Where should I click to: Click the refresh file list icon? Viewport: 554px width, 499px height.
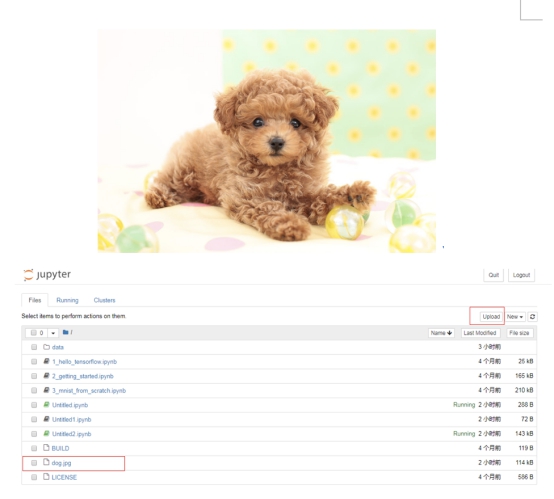click(532, 317)
